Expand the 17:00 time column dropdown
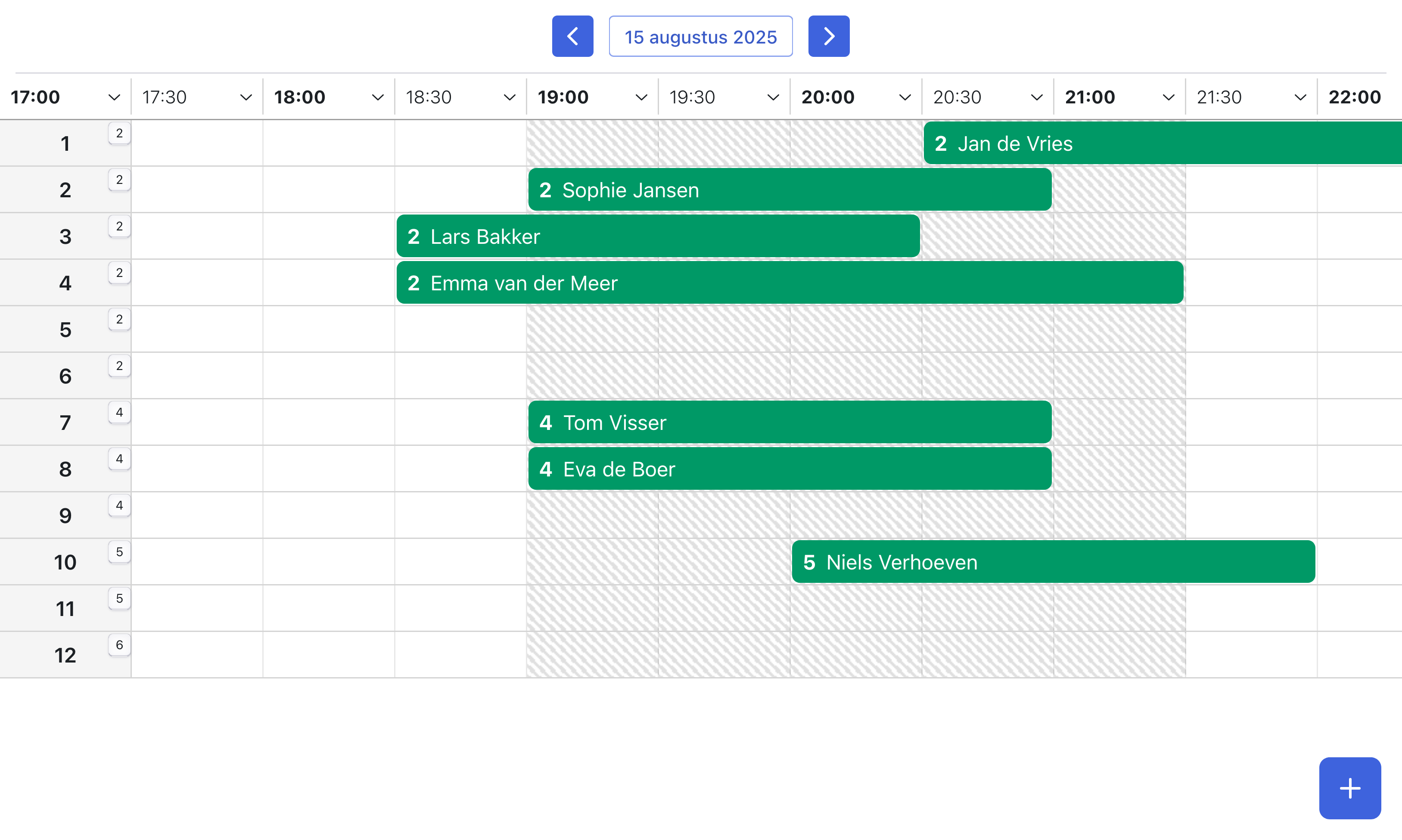 coord(114,97)
